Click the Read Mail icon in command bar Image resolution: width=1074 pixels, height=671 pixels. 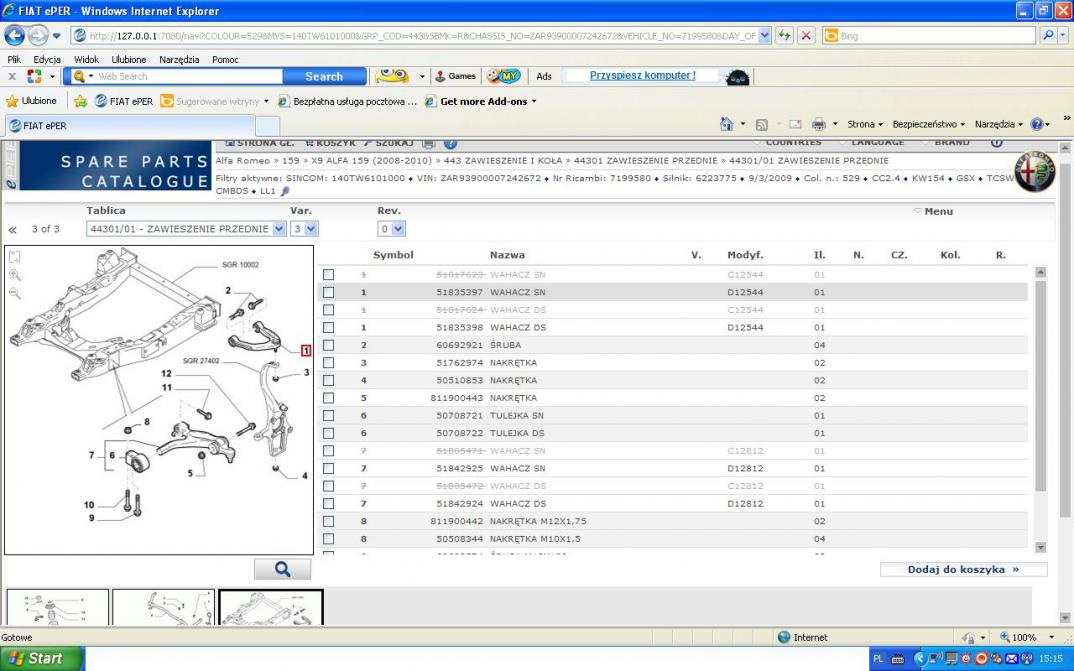pos(795,125)
